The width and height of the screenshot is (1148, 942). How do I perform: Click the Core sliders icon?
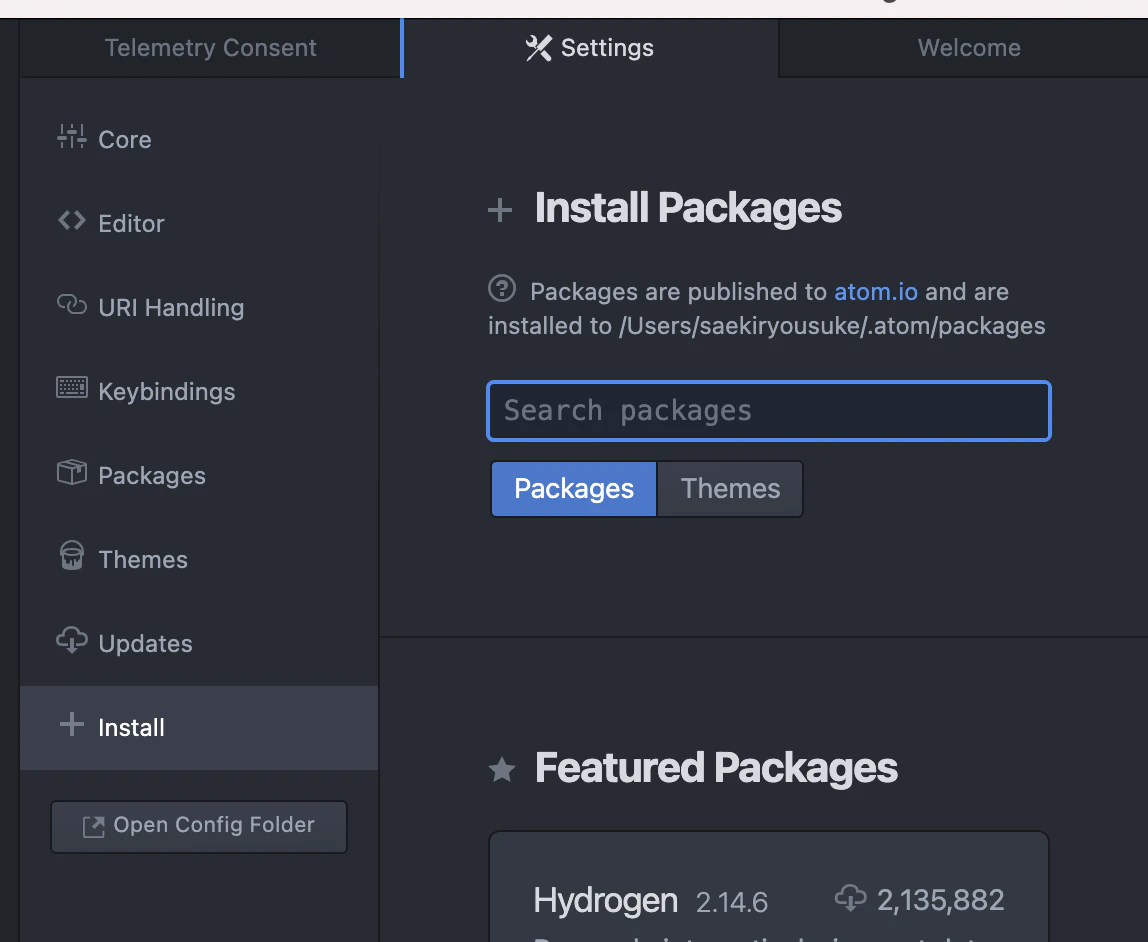(x=72, y=137)
